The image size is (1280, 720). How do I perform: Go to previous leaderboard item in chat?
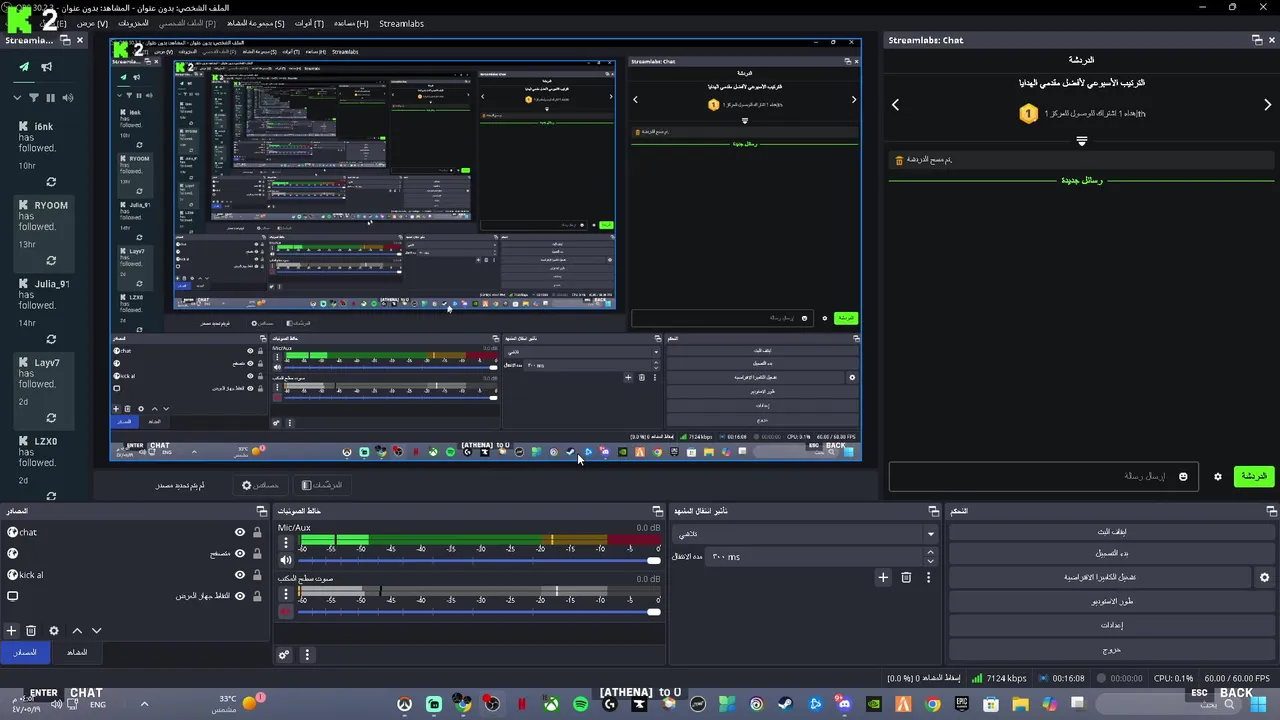895,104
